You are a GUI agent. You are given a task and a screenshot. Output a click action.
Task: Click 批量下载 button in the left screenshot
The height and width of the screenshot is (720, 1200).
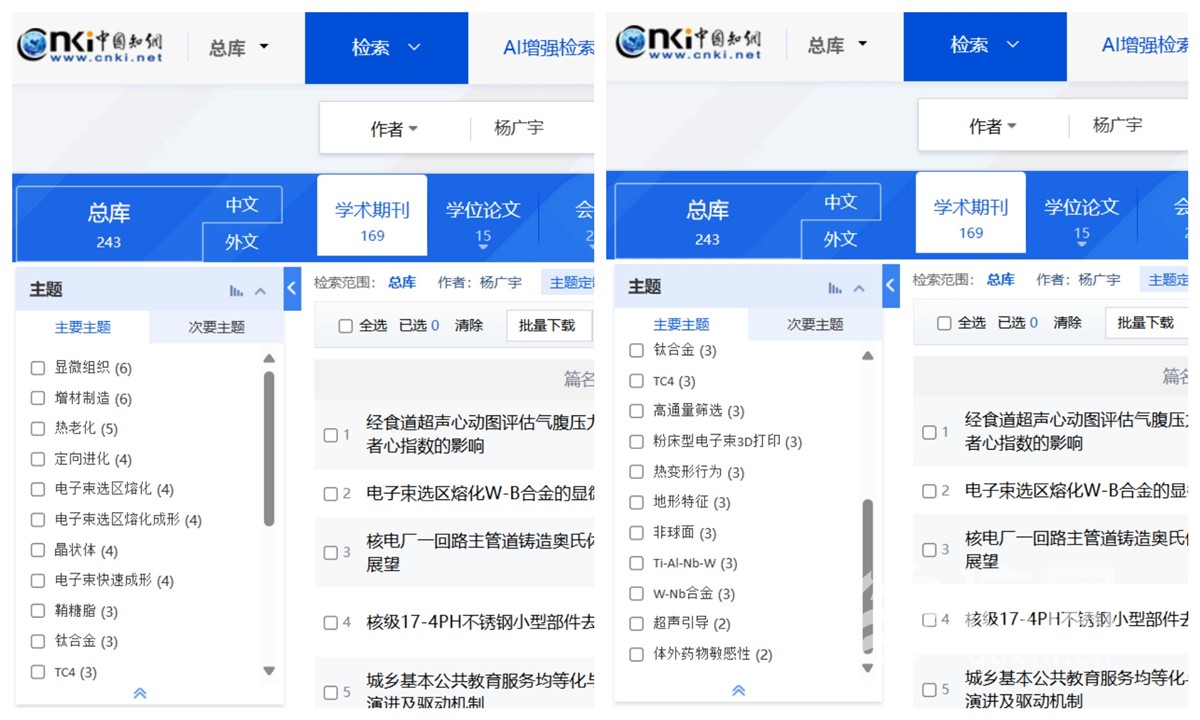547,325
